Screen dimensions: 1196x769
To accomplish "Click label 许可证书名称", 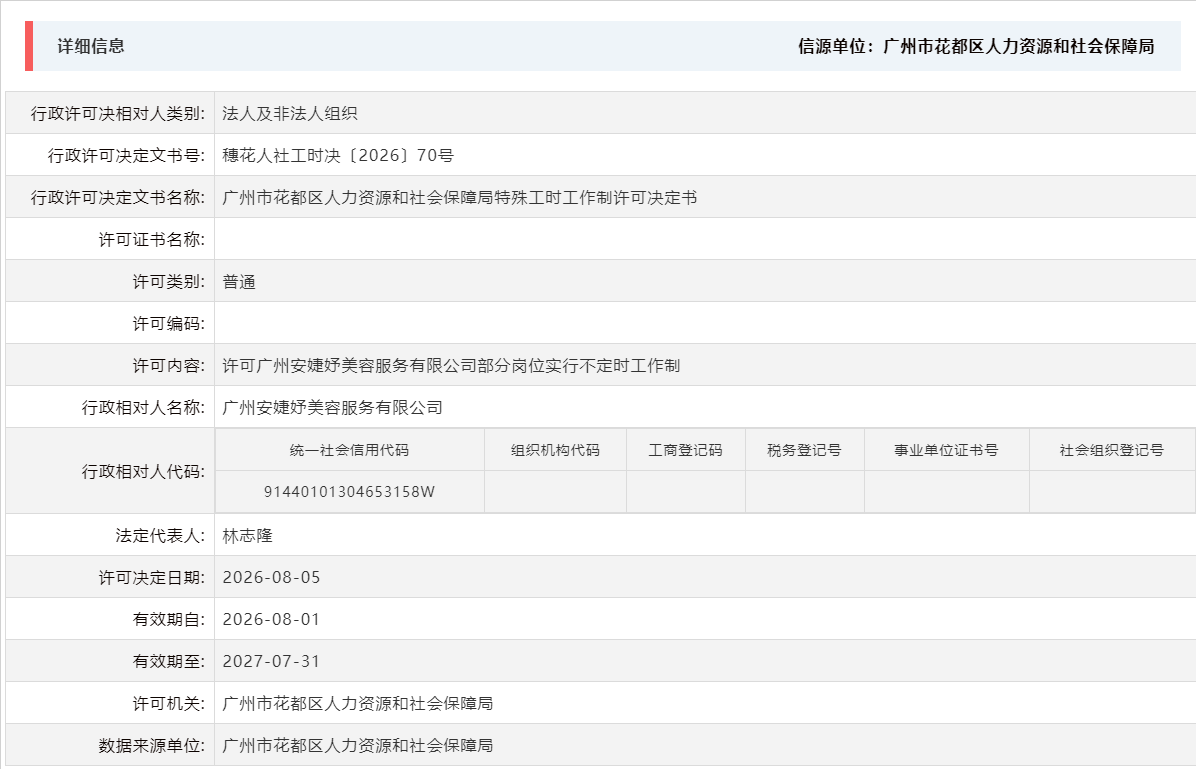I will tap(152, 240).
